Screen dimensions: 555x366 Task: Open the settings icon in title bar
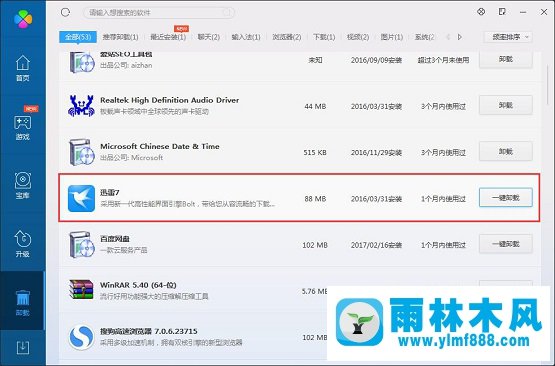[481, 12]
